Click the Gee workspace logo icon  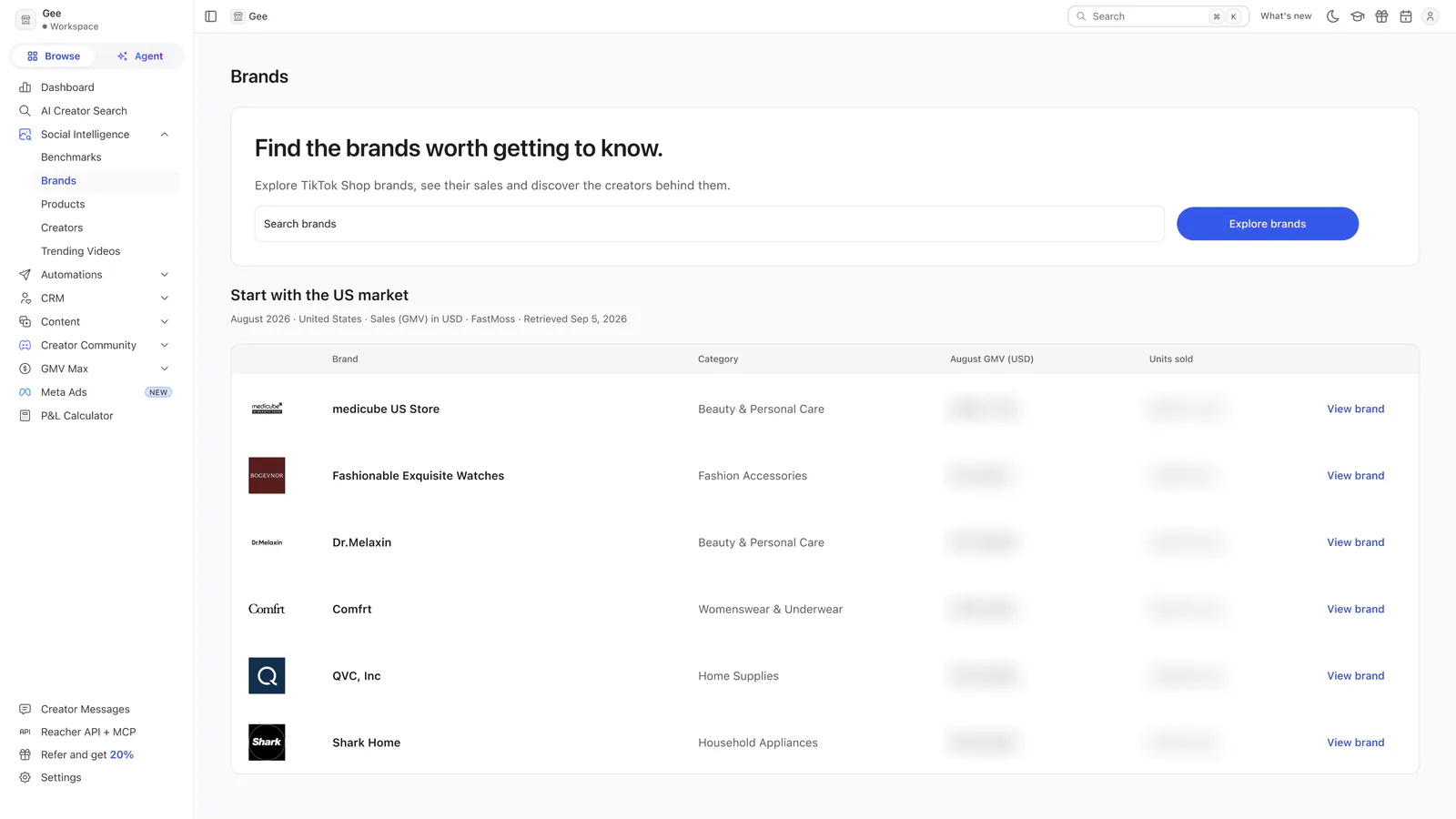point(25,19)
